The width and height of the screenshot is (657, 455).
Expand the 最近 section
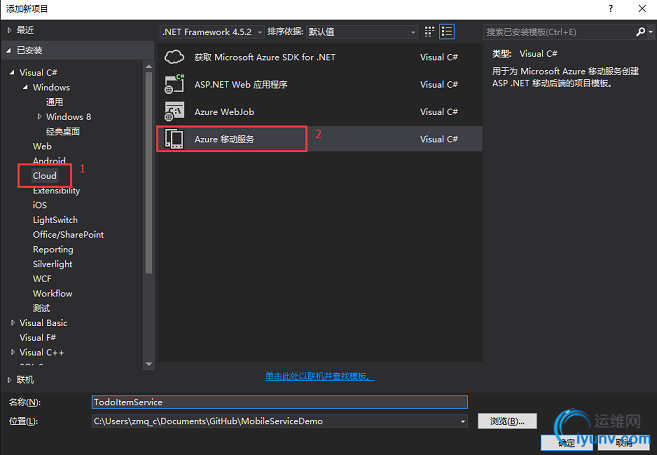9,30
